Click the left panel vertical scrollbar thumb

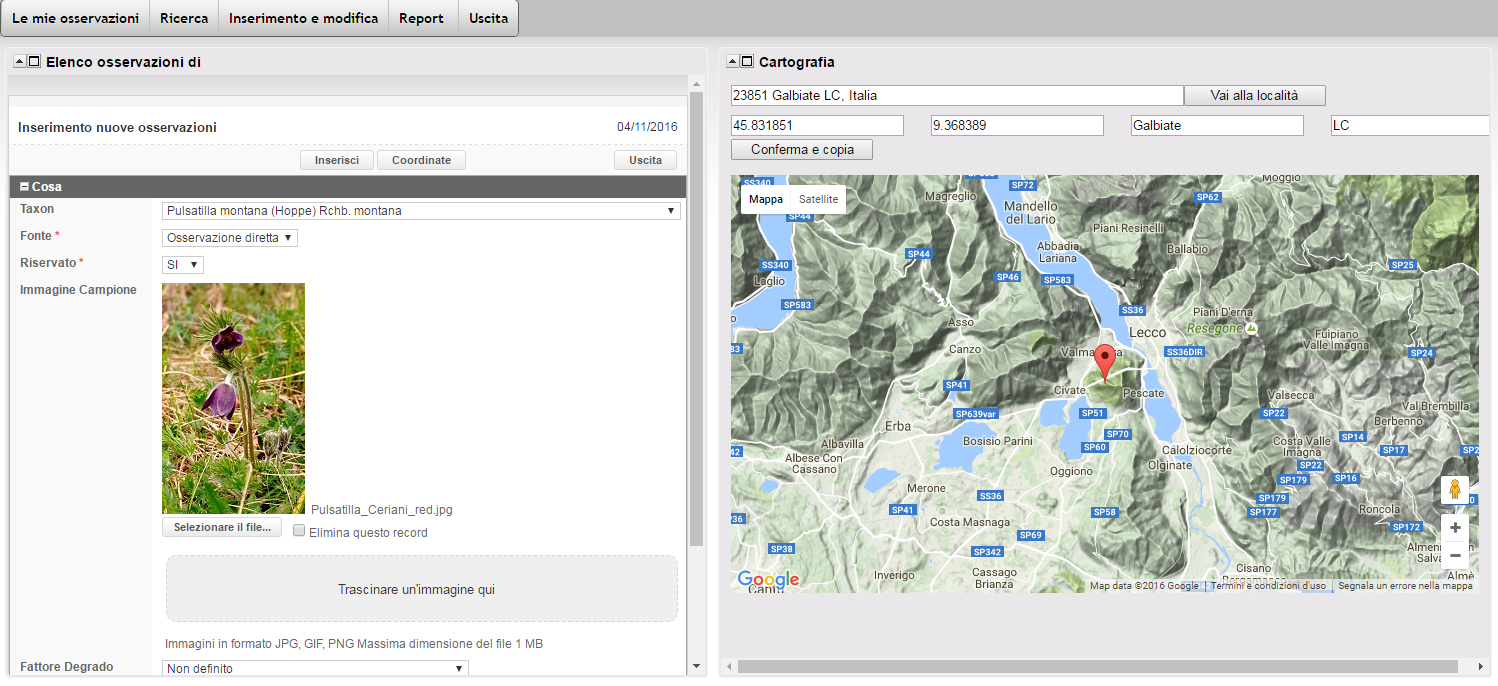(x=696, y=320)
